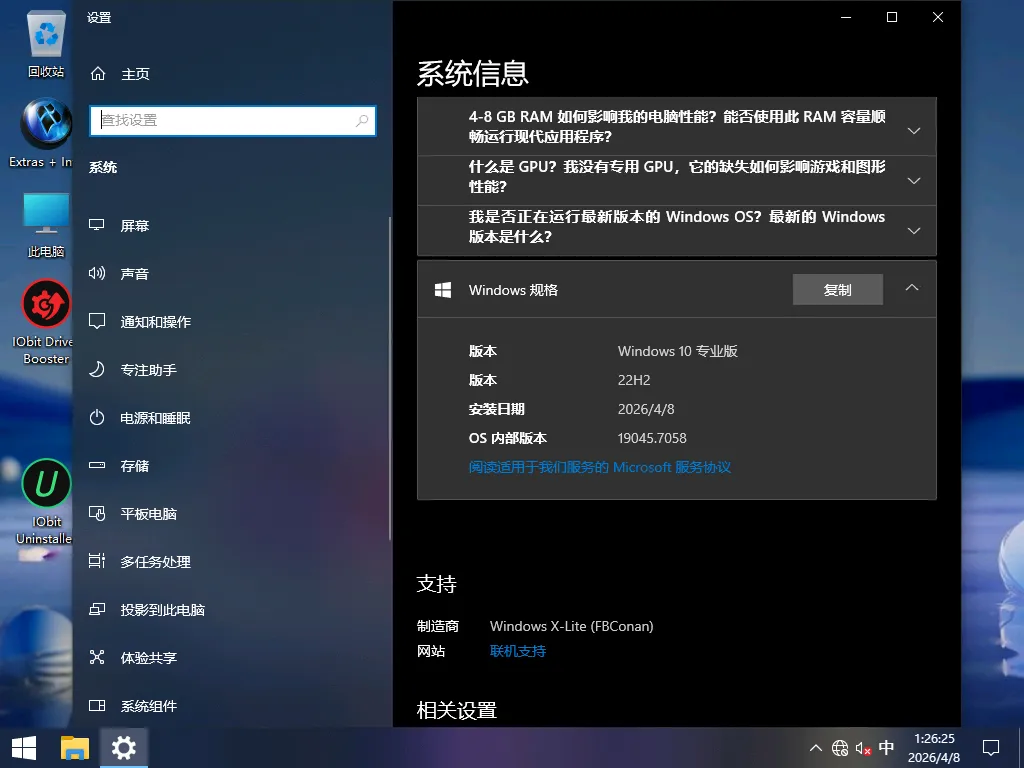
Task: Select the 声音 sound speaker icon
Action: tap(97, 274)
